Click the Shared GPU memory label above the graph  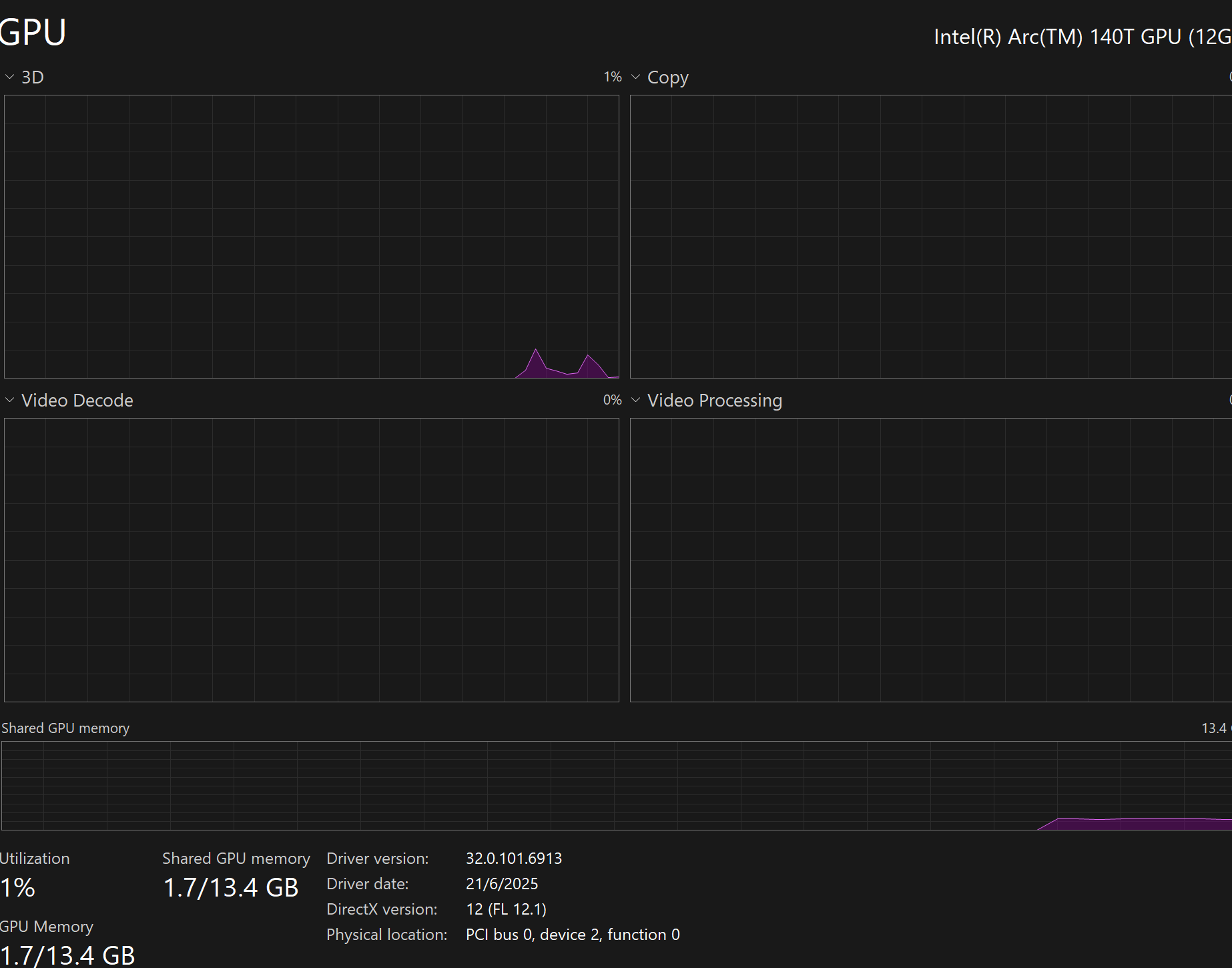pyautogui.click(x=65, y=728)
